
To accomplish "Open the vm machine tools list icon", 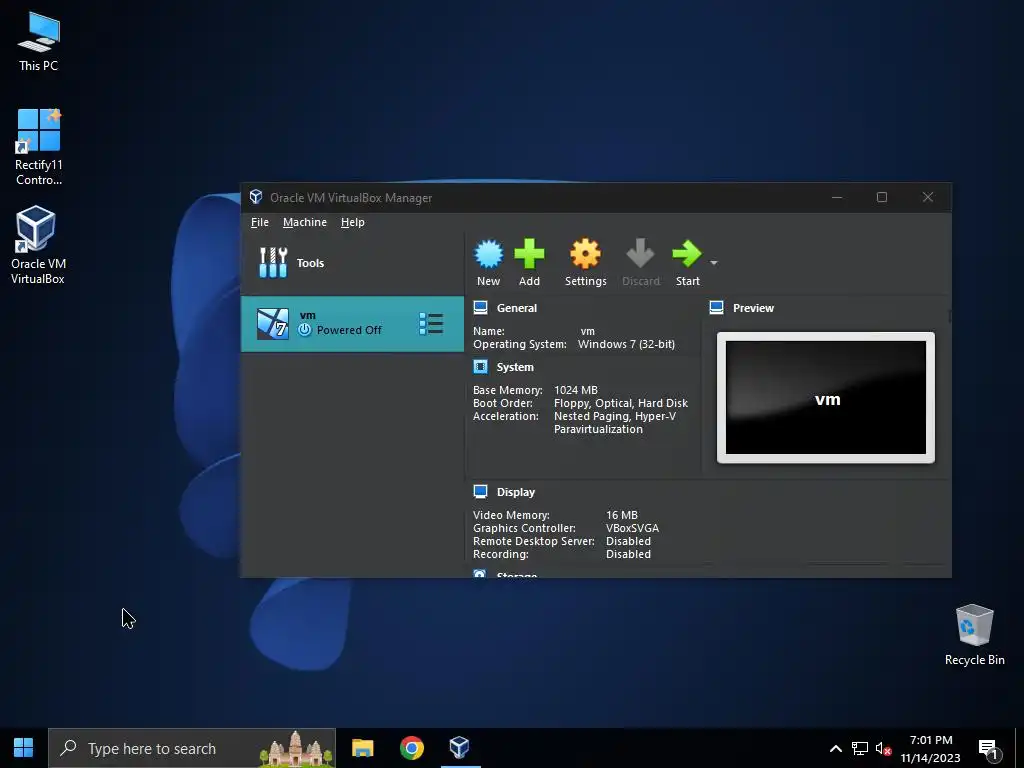I will (431, 323).
